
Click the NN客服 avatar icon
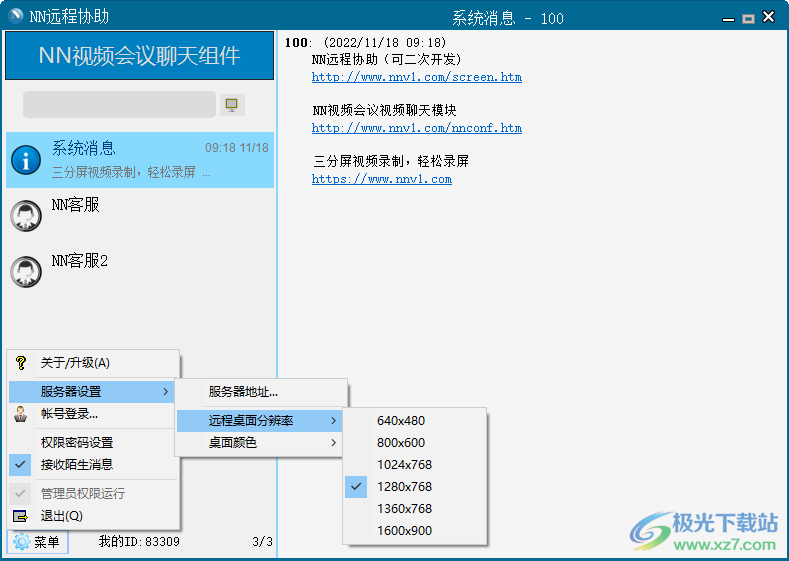(x=26, y=216)
